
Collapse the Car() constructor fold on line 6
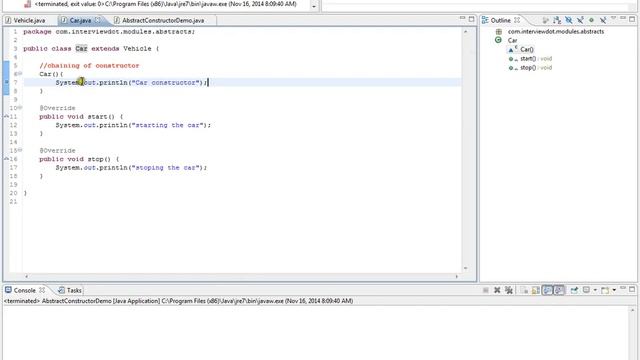[x=20, y=73]
